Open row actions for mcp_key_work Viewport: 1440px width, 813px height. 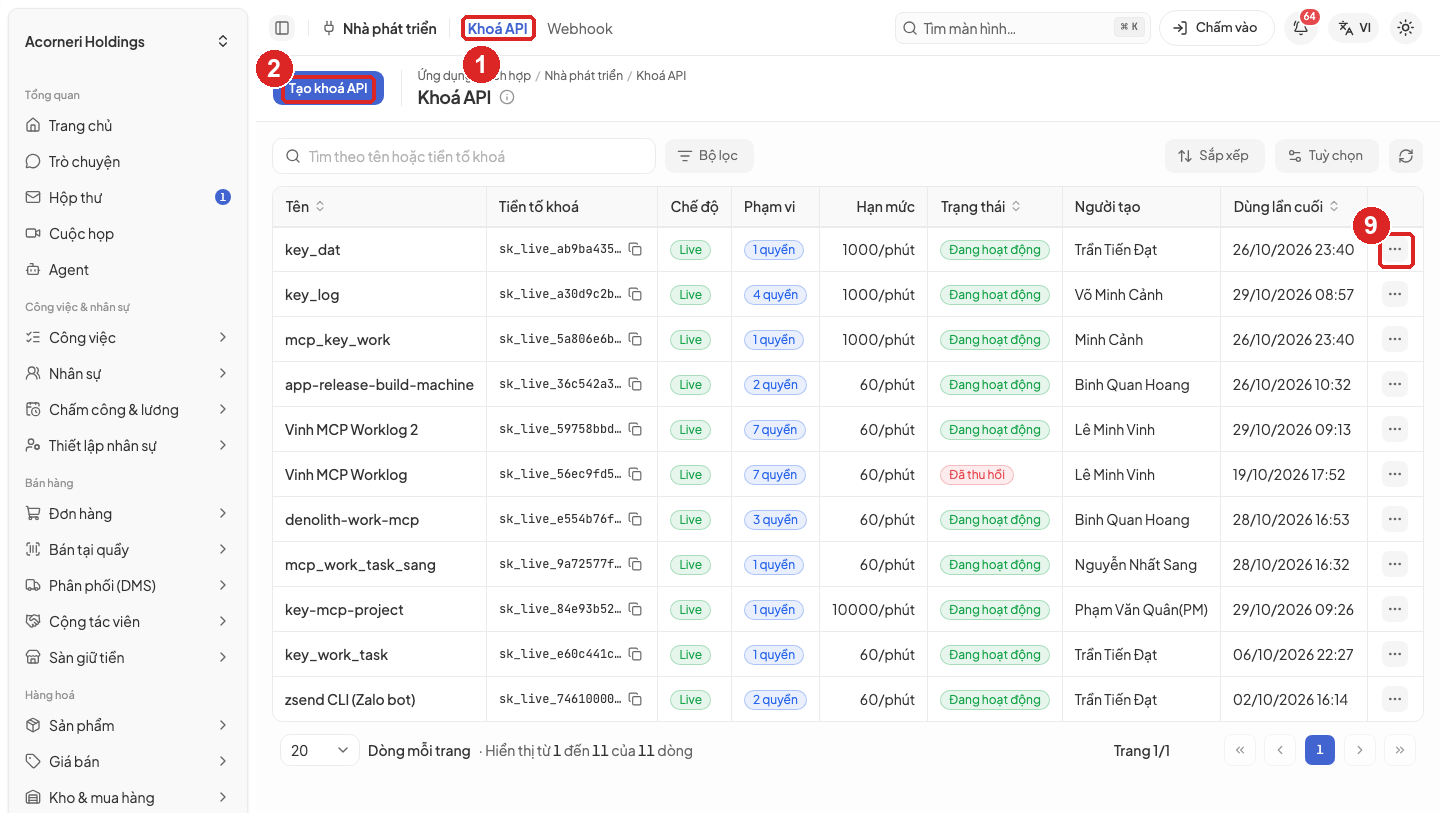[x=1395, y=339]
